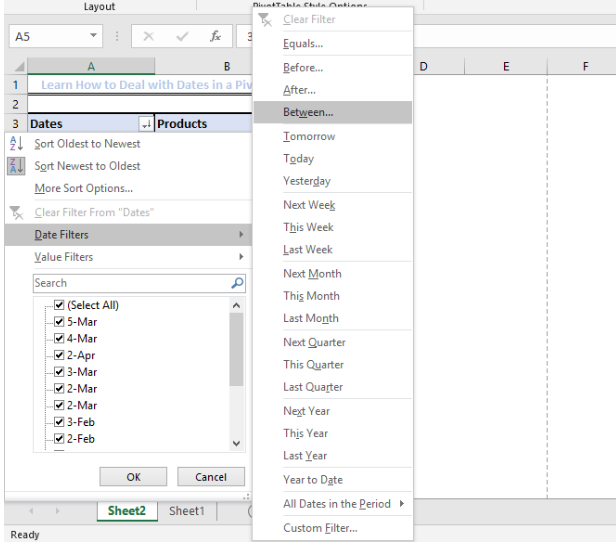
Task: Select the Last Week filter
Action: [333, 250]
